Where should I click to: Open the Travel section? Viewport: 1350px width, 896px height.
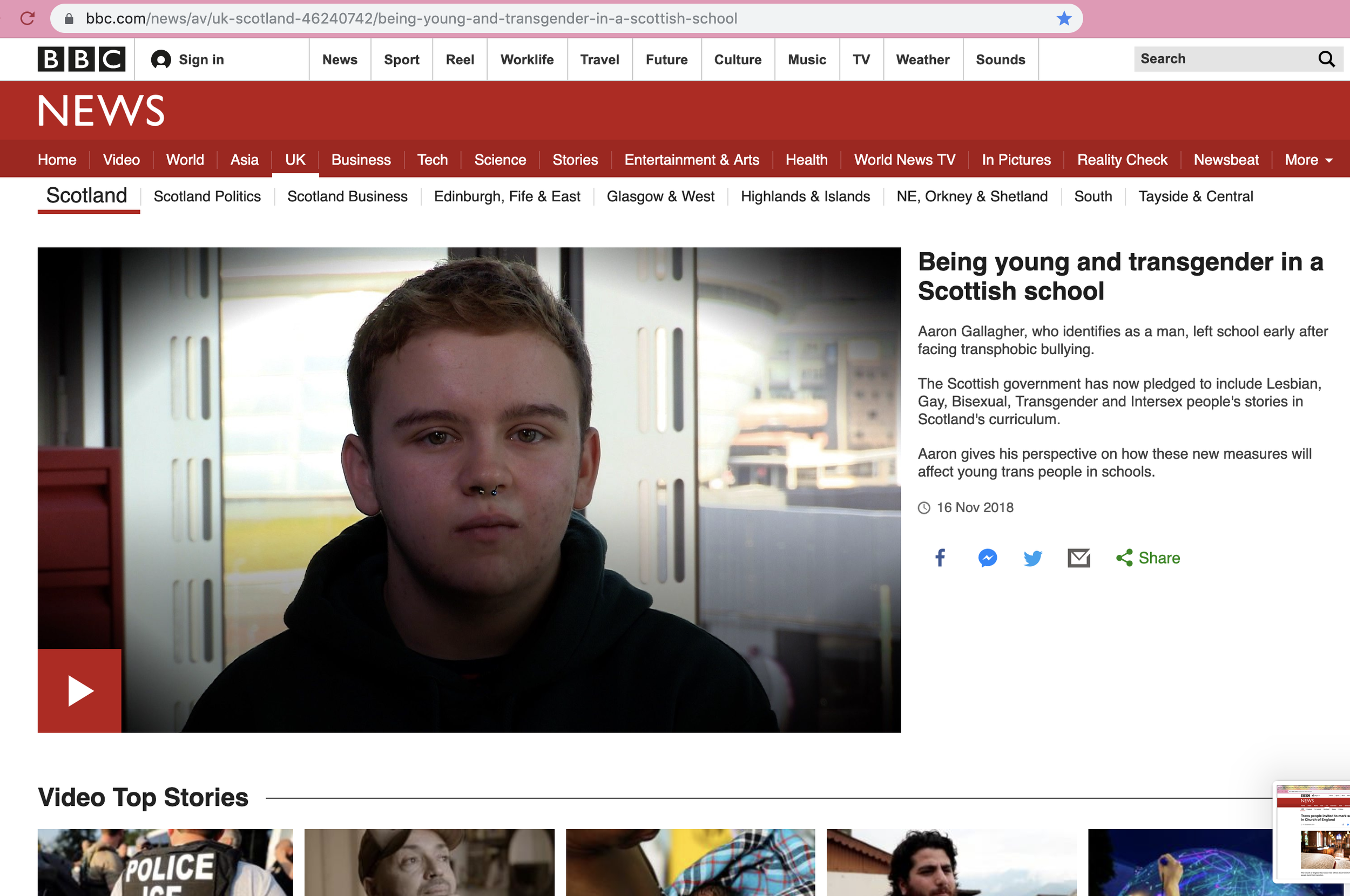pyautogui.click(x=599, y=59)
